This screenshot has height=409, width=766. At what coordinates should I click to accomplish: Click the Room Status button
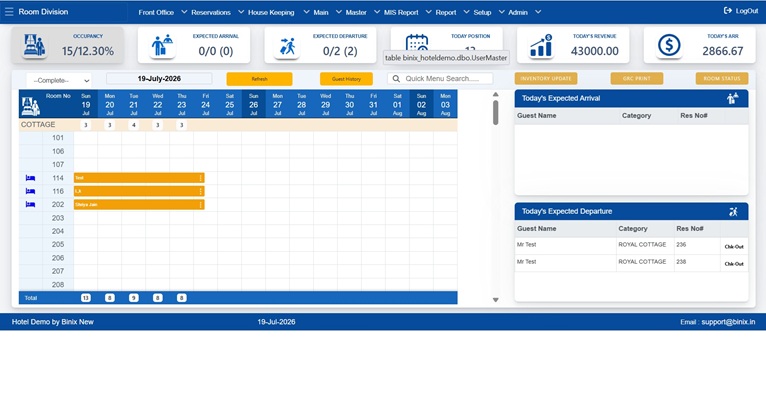[722, 78]
